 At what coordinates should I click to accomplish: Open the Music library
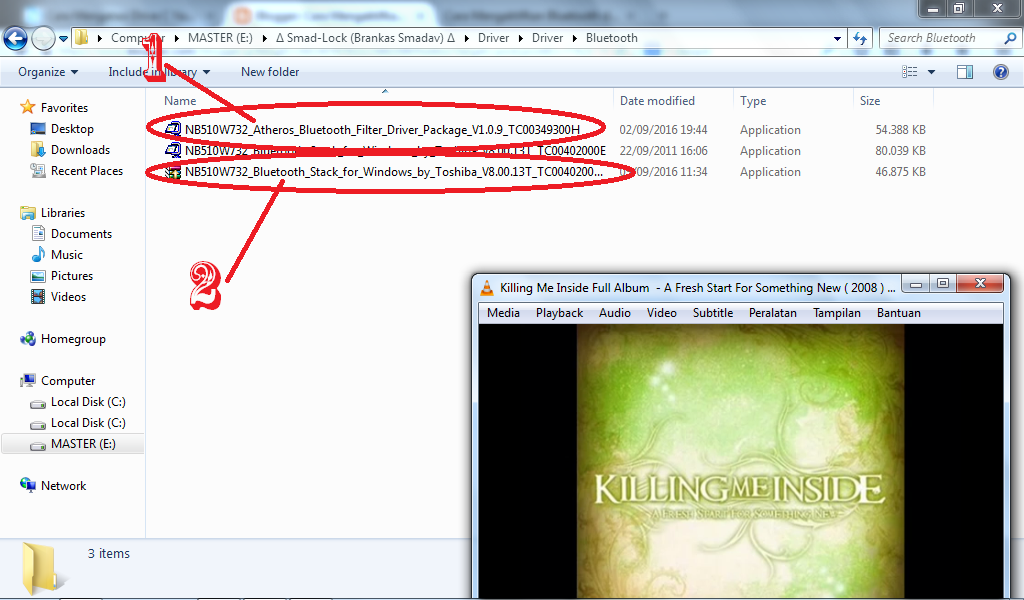click(x=67, y=255)
